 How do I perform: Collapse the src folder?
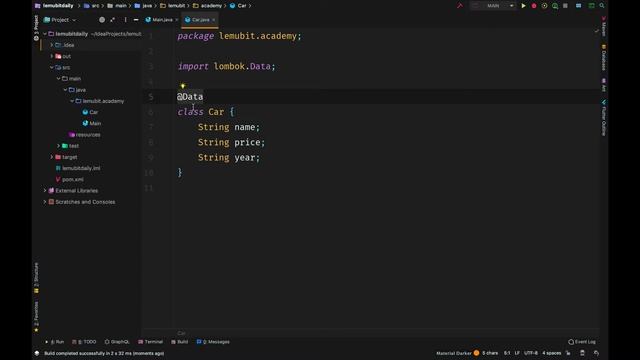tap(52, 67)
